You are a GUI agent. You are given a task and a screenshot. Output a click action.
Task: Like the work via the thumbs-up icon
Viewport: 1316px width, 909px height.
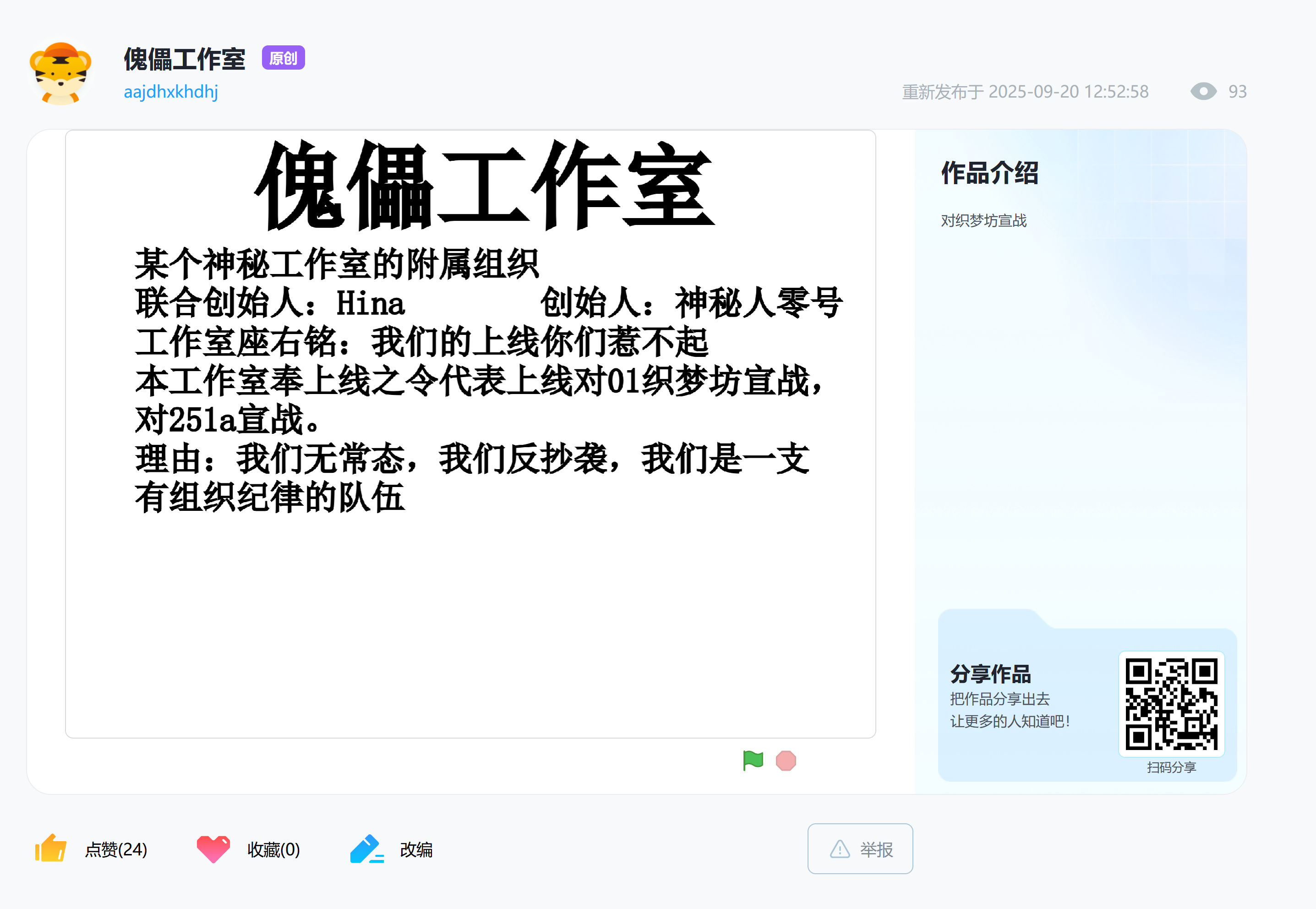51,849
